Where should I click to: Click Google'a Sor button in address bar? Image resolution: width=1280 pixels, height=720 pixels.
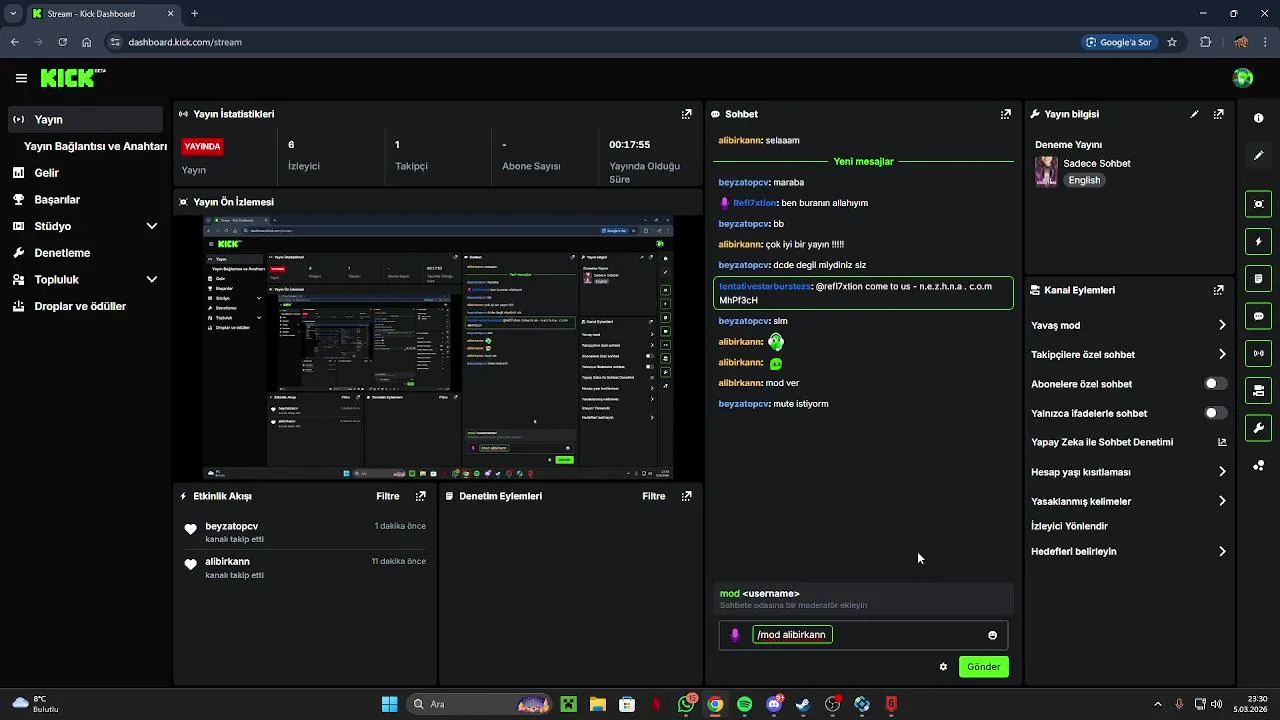1118,42
